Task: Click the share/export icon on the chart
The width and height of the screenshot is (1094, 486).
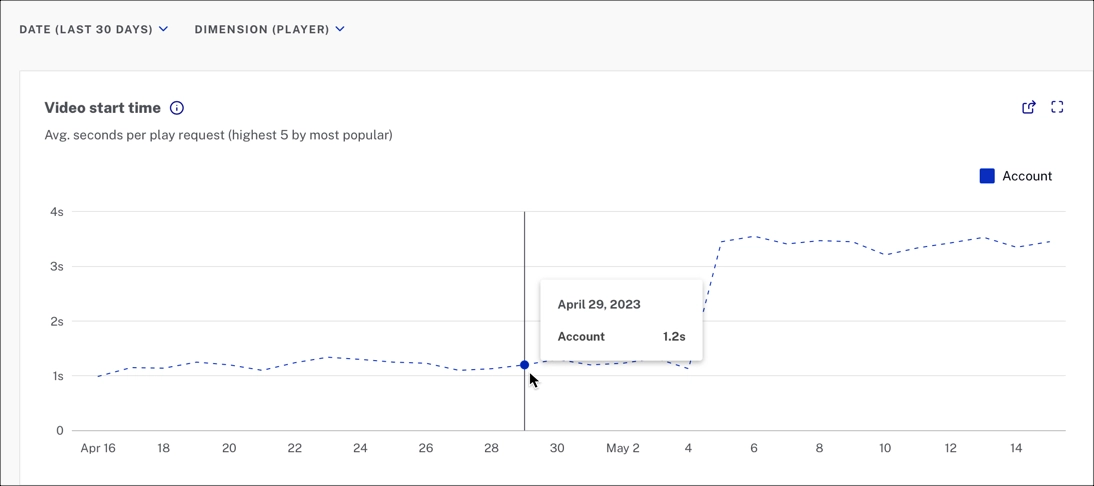Action: [1029, 107]
